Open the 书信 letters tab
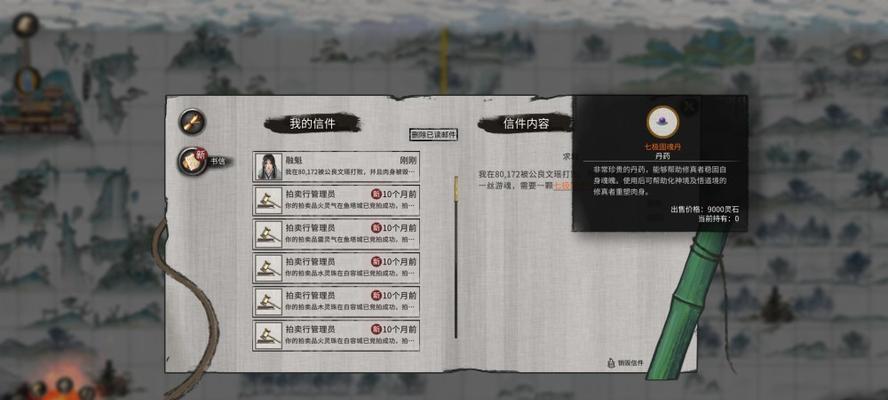Image resolution: width=888 pixels, height=400 pixels. click(x=193, y=161)
